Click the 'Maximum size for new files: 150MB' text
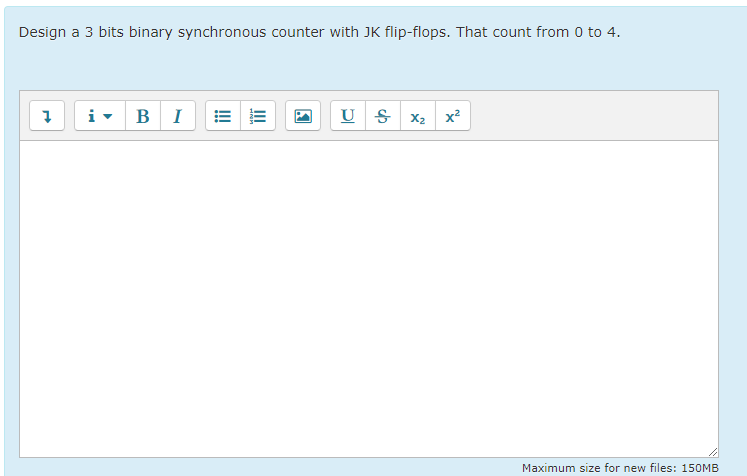 coord(620,468)
